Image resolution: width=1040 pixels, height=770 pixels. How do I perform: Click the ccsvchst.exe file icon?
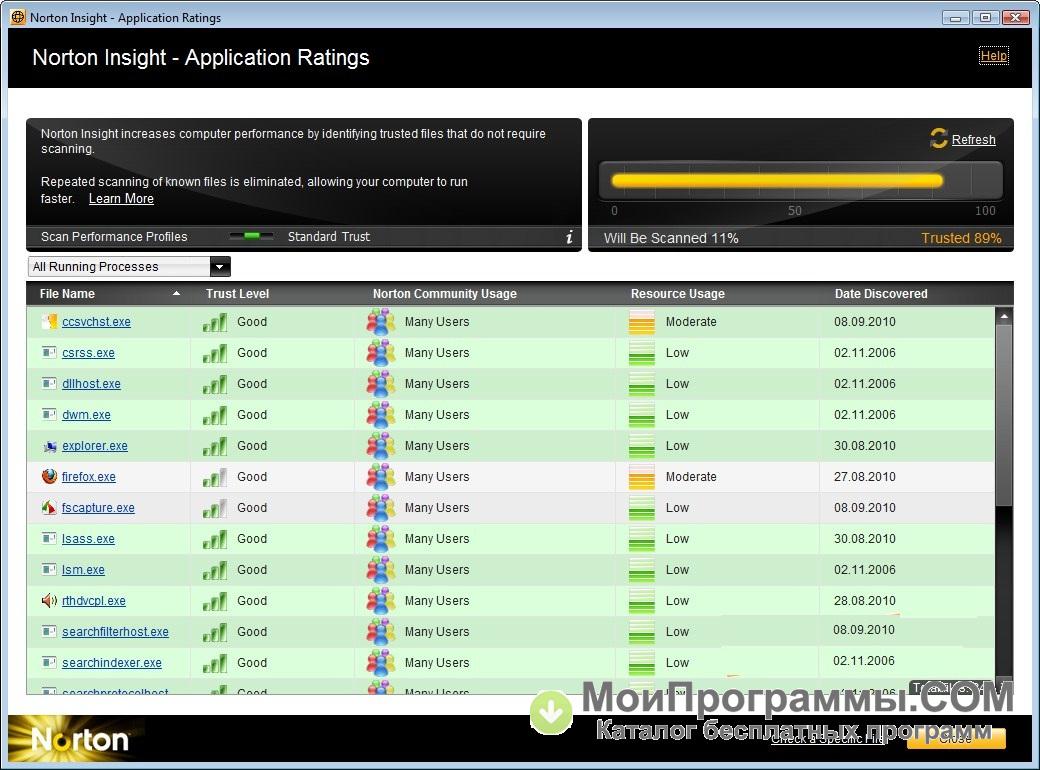[49, 322]
